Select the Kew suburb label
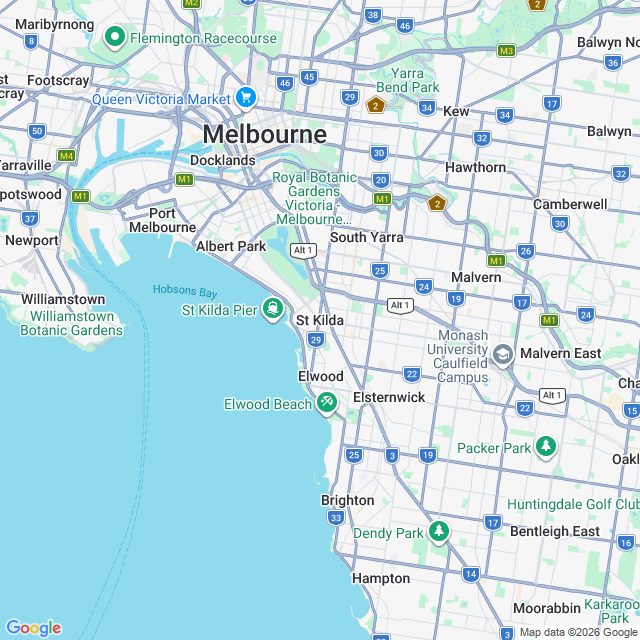This screenshot has height=640, width=640. coord(456,111)
